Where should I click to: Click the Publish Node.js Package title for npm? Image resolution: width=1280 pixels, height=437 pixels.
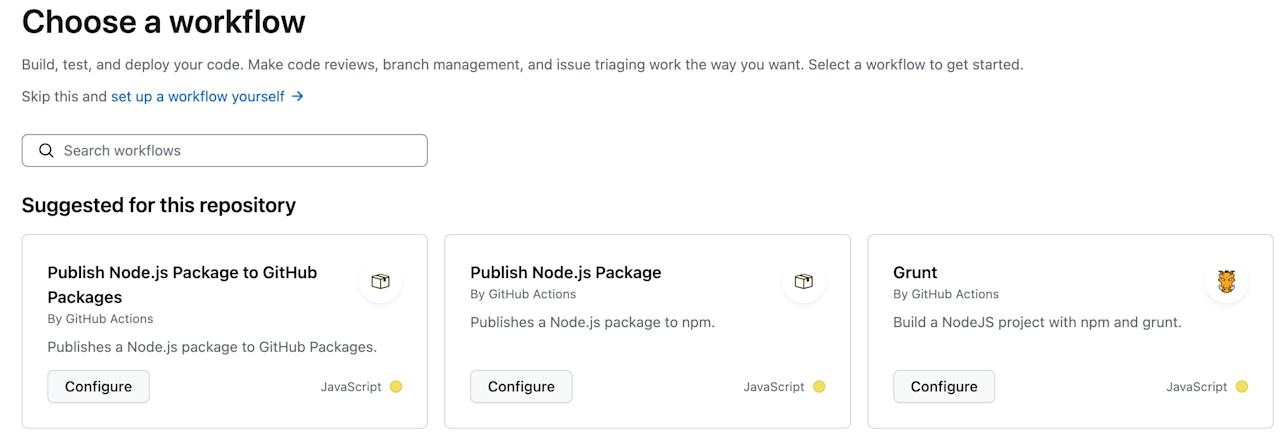[x=565, y=272]
